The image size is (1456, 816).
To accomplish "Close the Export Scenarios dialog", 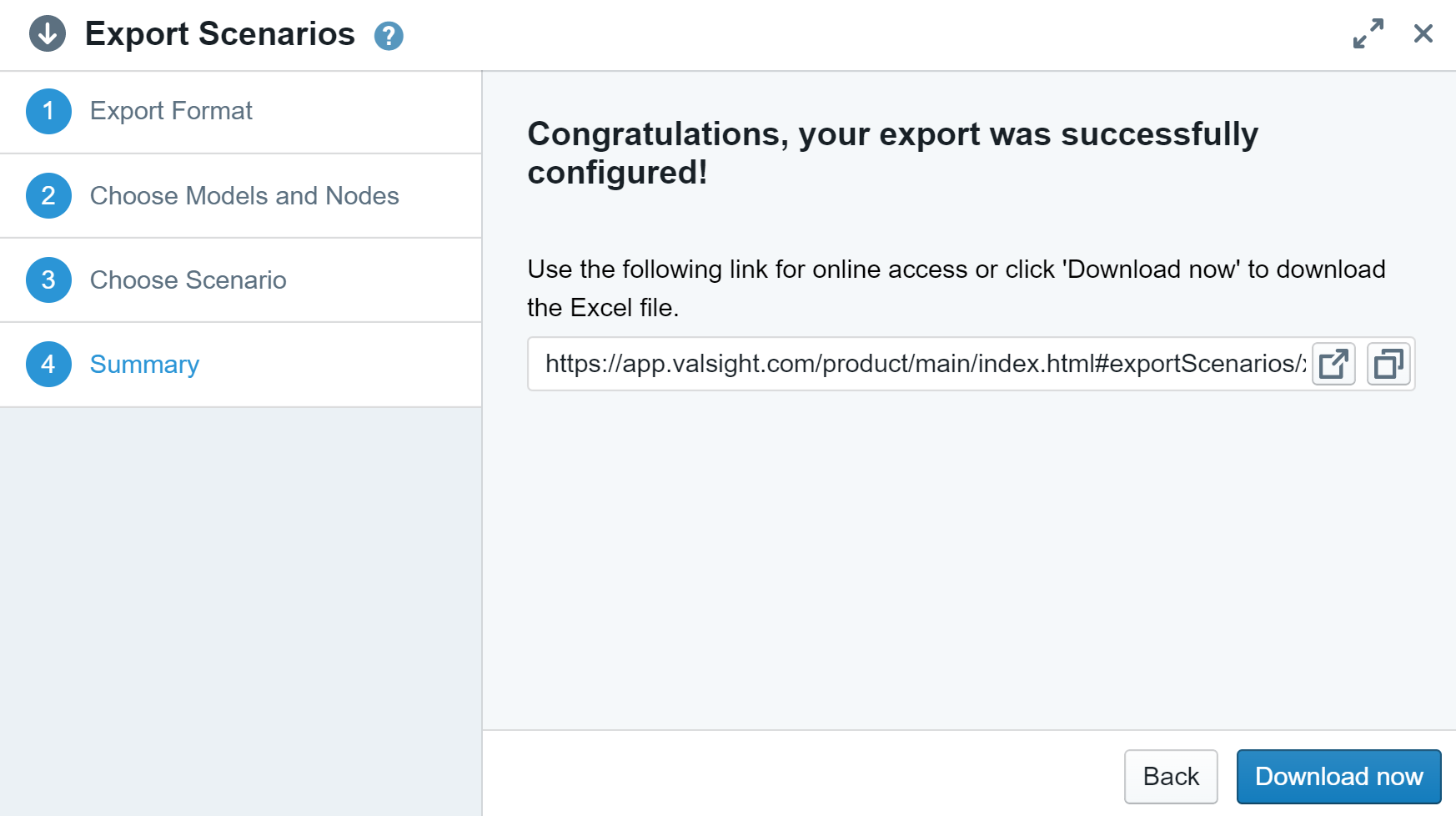I will (1423, 34).
